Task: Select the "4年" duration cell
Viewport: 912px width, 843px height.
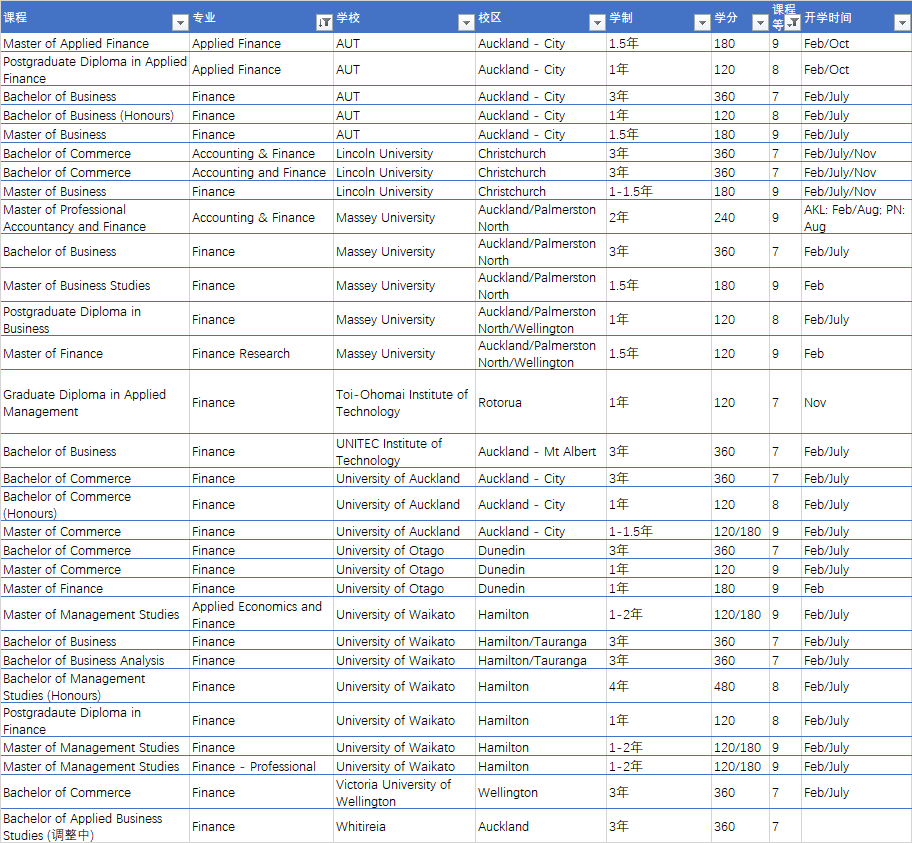Action: coord(659,687)
